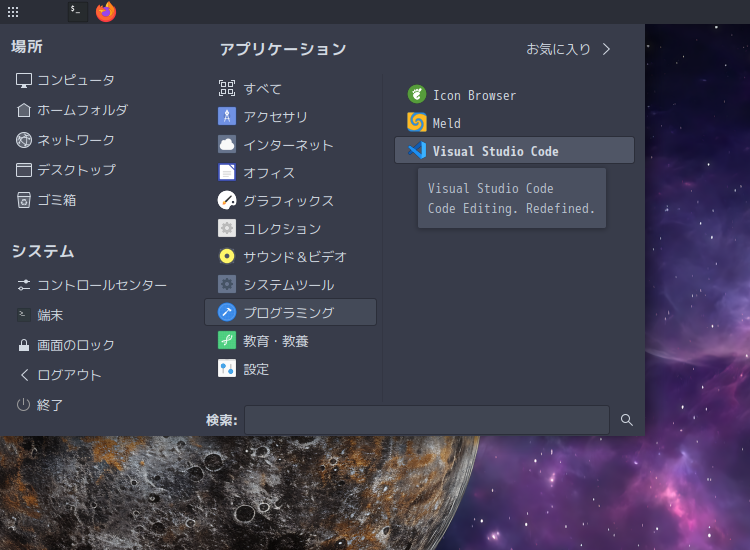This screenshot has width=750, height=550.
Task: Click the グラフィックス paintbrush icon
Action: 227,200
